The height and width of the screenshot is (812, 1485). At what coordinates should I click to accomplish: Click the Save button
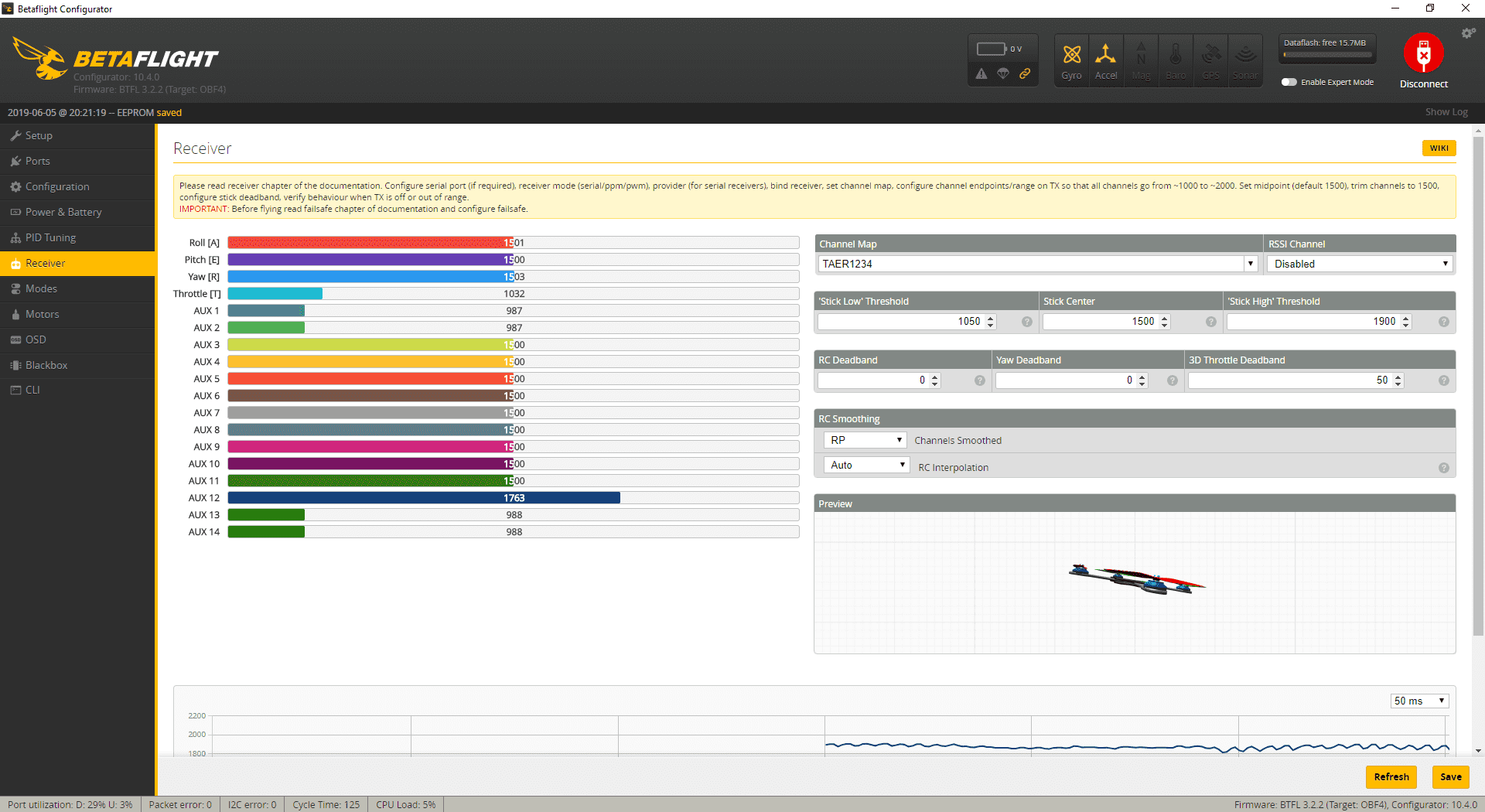pyautogui.click(x=1450, y=776)
